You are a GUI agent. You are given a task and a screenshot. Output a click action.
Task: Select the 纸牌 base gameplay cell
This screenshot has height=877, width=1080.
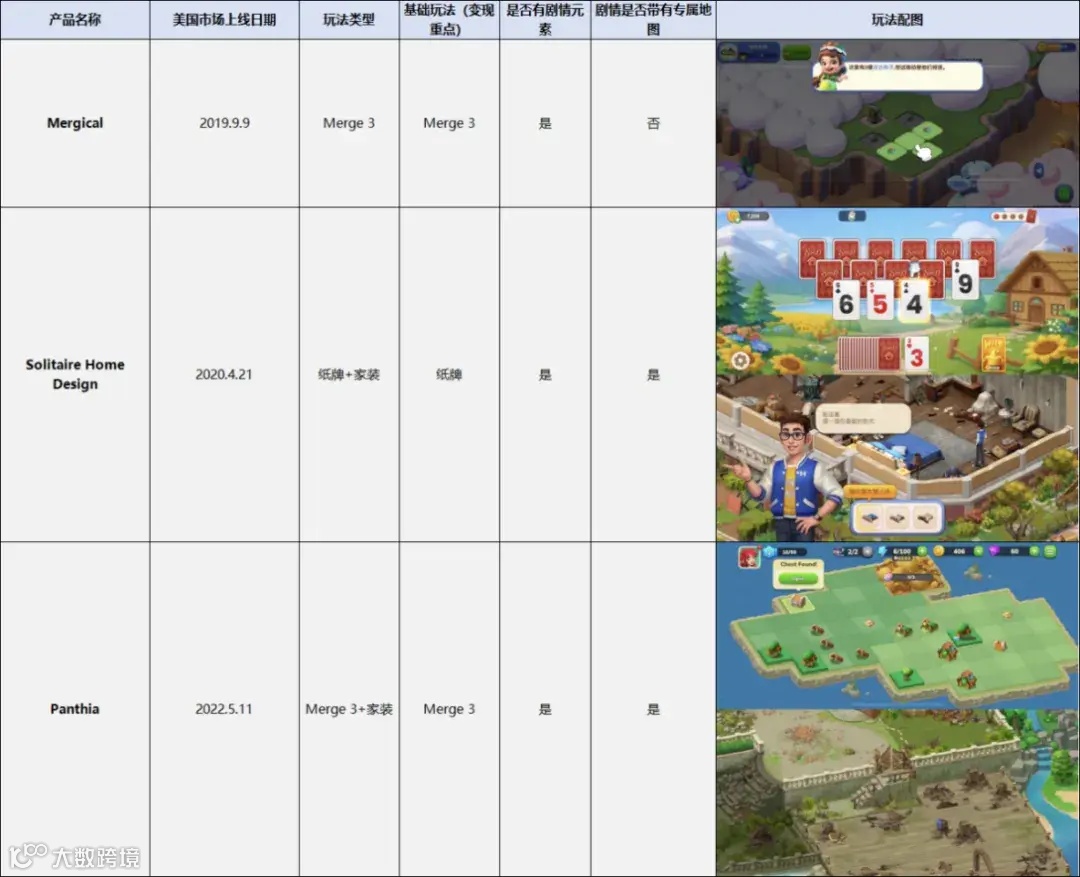pyautogui.click(x=449, y=374)
